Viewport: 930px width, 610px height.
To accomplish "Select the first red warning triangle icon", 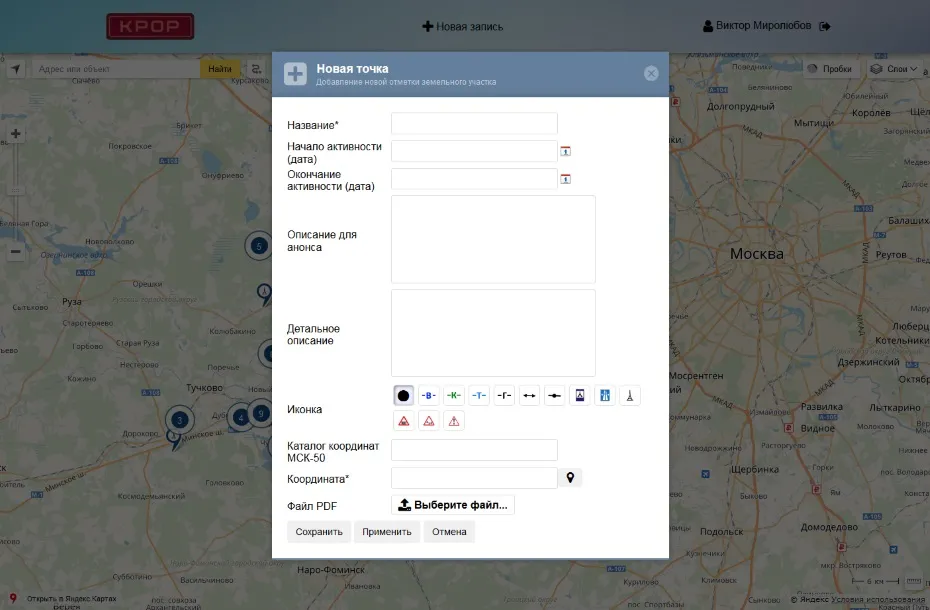I will (404, 421).
